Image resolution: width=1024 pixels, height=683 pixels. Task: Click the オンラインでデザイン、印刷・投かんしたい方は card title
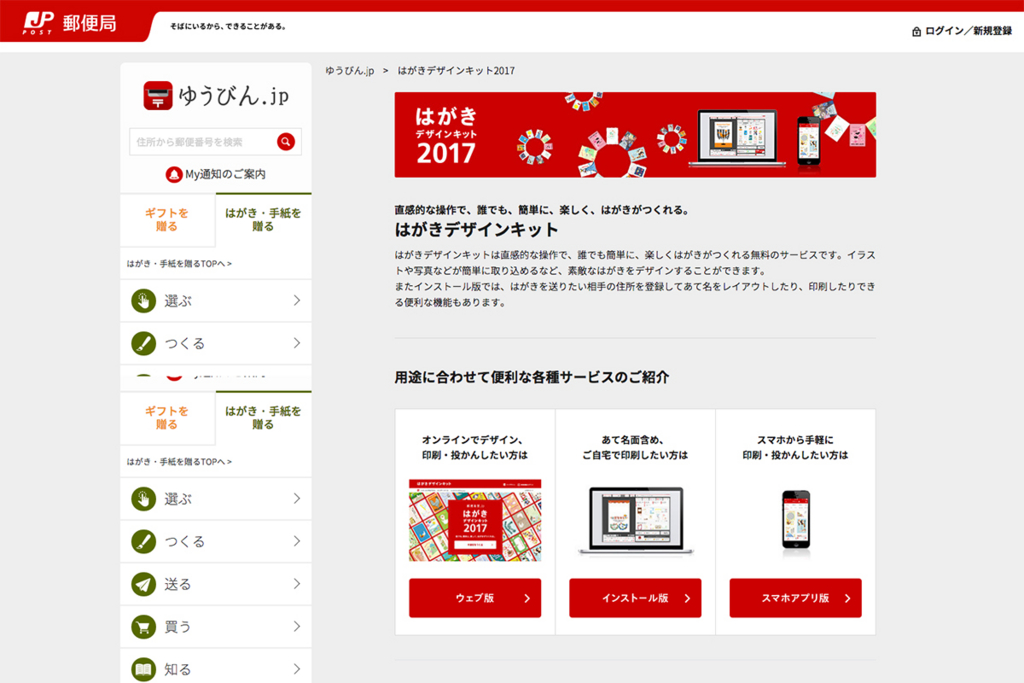[x=475, y=447]
